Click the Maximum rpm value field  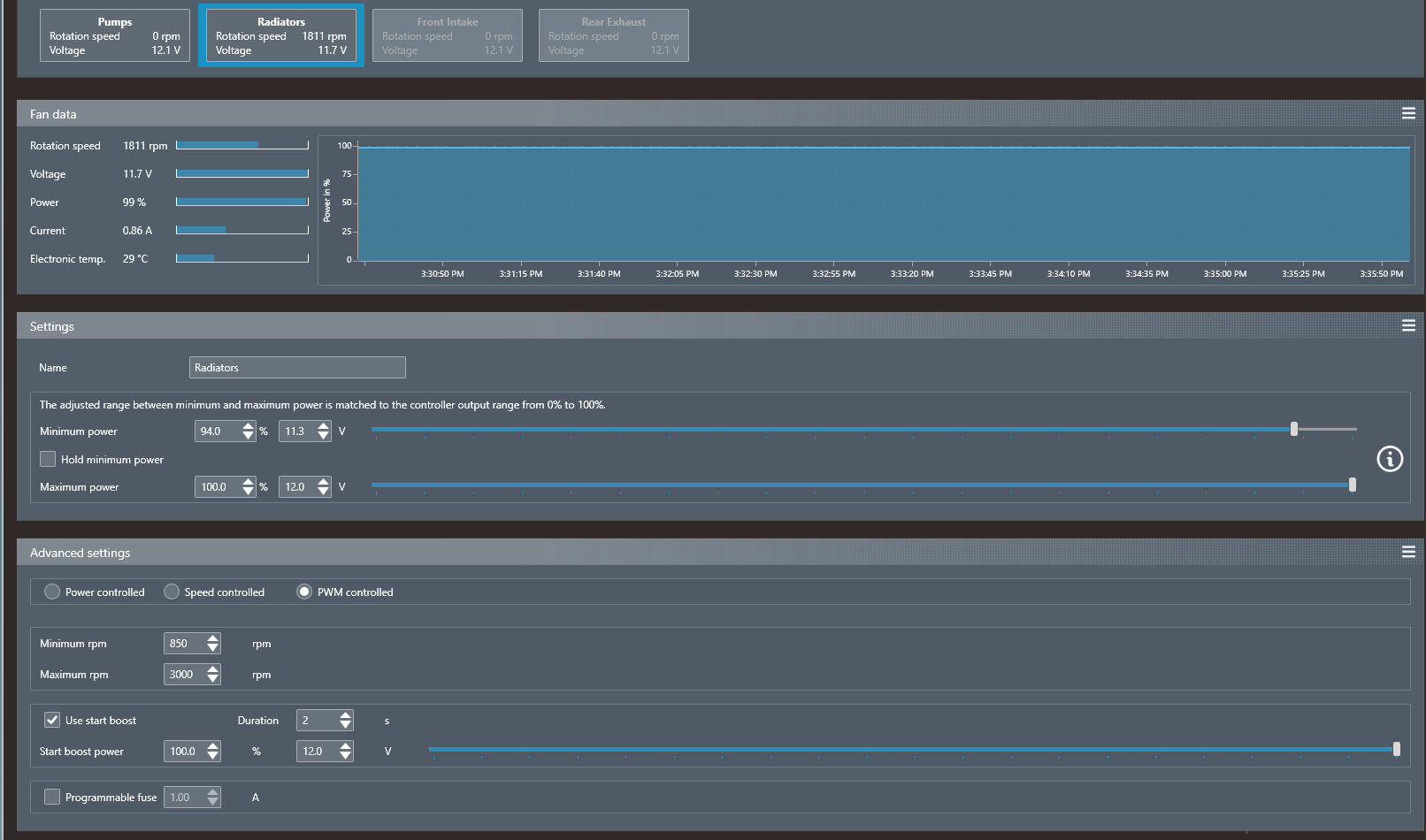tap(184, 674)
